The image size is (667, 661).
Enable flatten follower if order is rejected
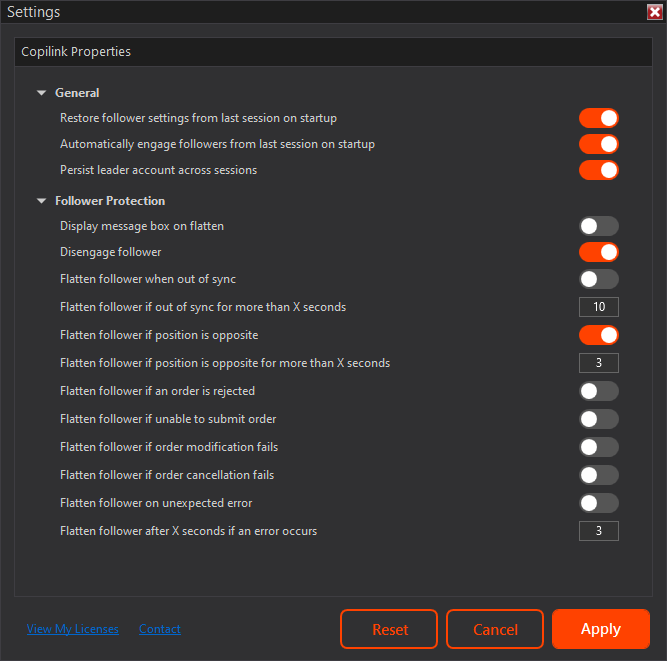click(x=598, y=391)
